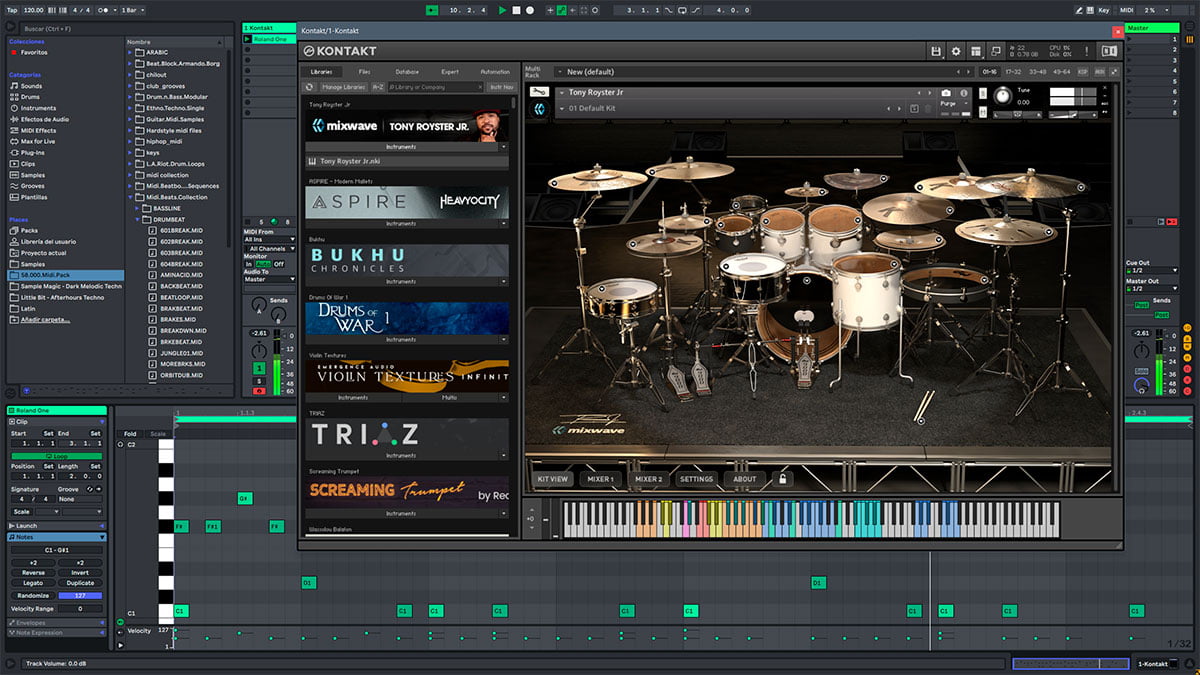Open the Grooves category
1200x675 pixels.
26,185
